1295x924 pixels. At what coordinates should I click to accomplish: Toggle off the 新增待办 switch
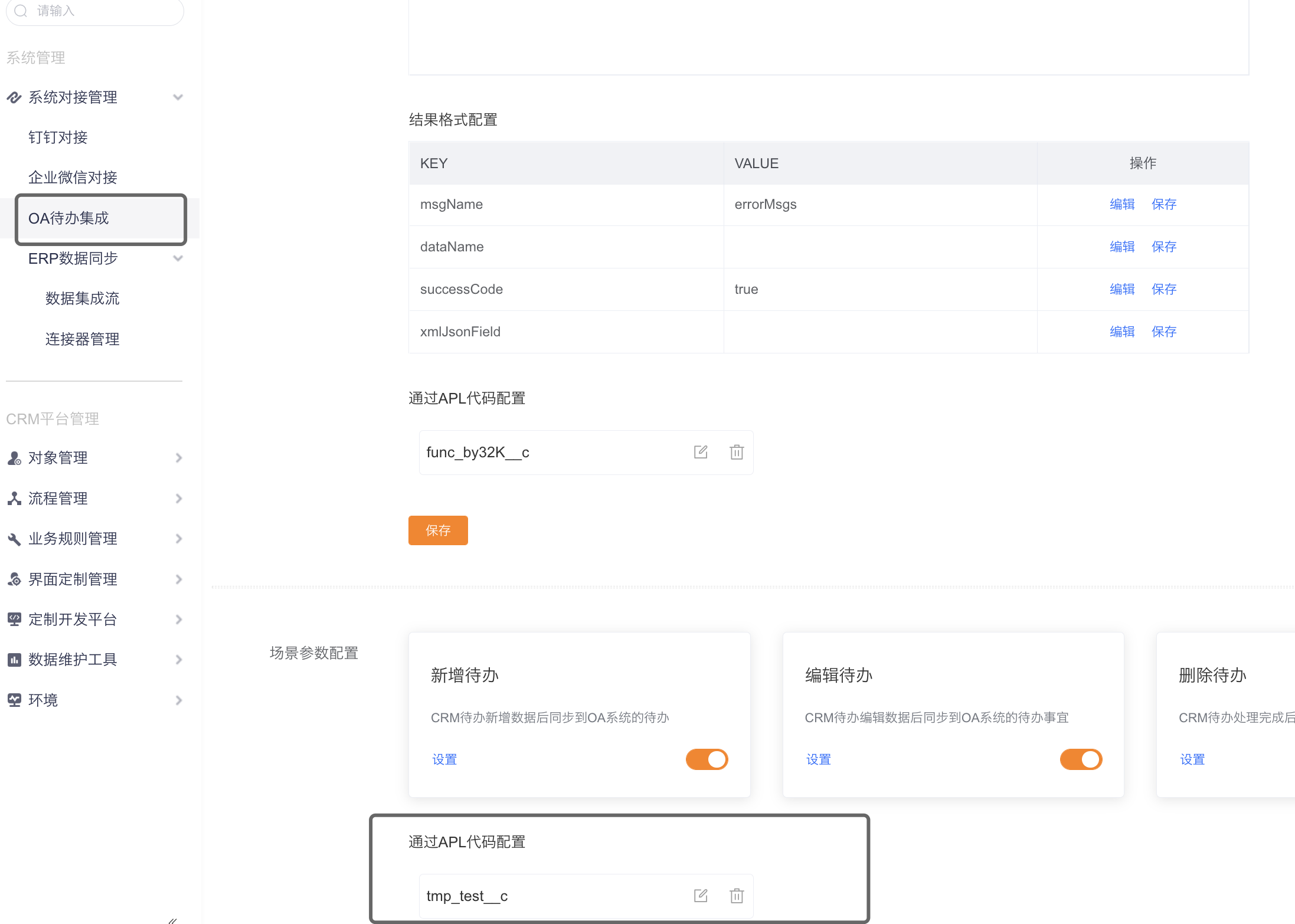pyautogui.click(x=707, y=759)
